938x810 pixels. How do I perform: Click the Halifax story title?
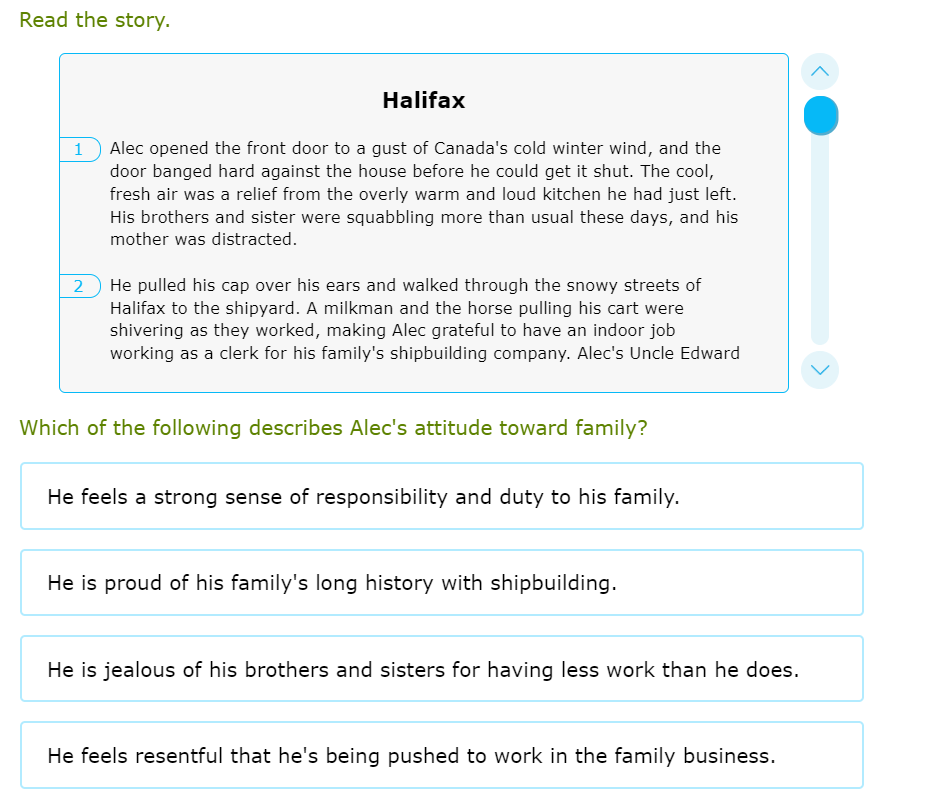[423, 101]
